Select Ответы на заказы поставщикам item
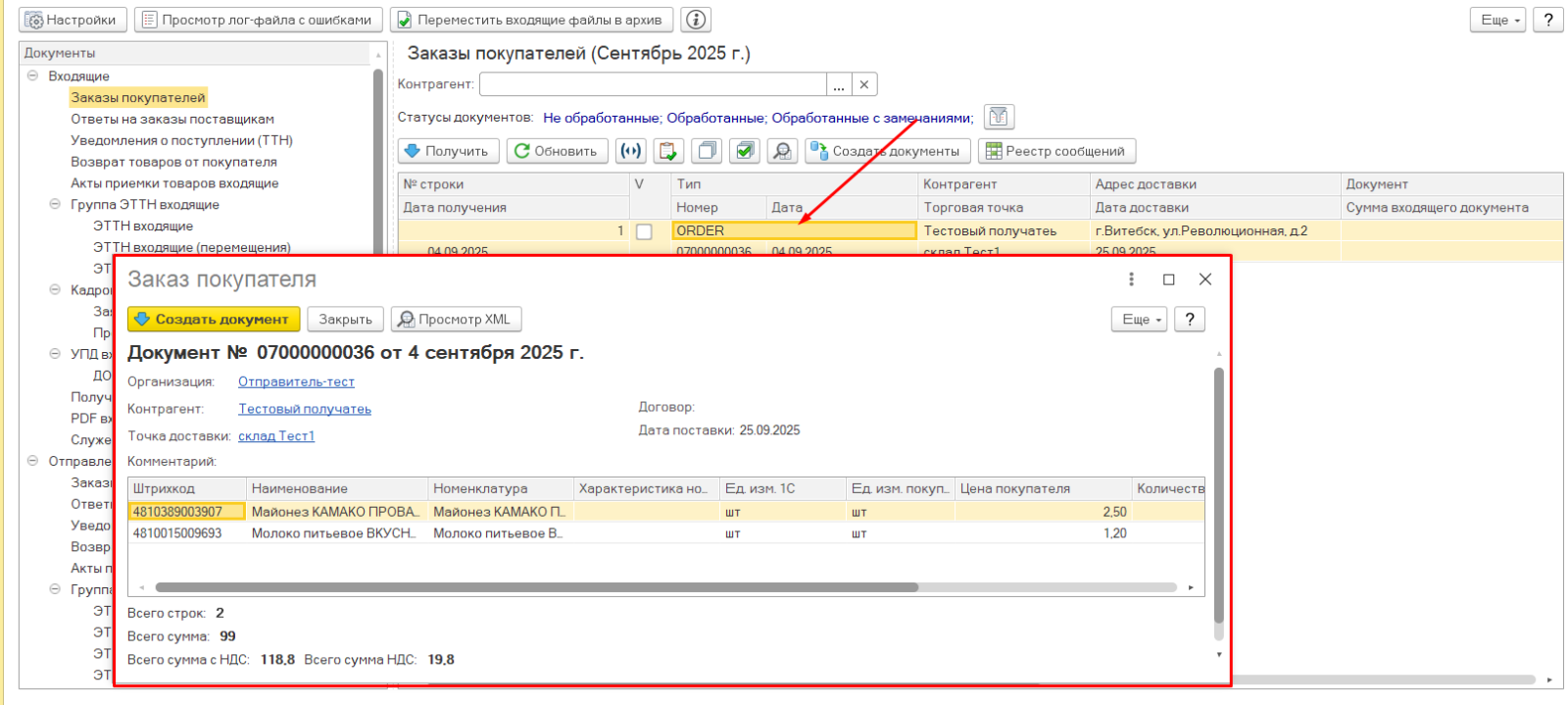The width and height of the screenshot is (1568, 705). pos(172,119)
